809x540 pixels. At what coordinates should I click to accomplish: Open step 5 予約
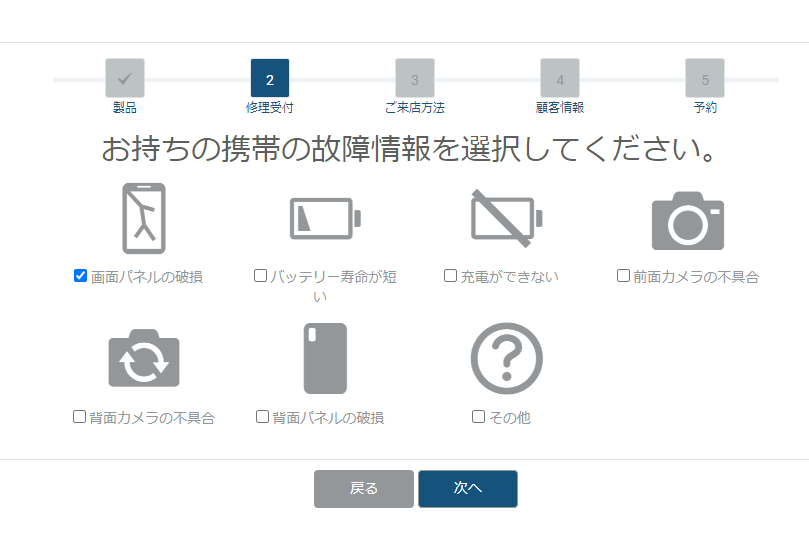[705, 79]
